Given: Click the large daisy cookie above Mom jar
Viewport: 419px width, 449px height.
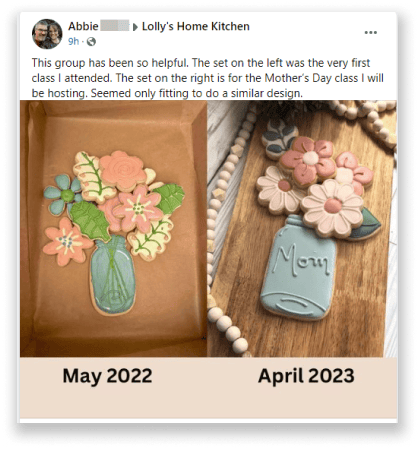Looking at the screenshot, I should [332, 208].
